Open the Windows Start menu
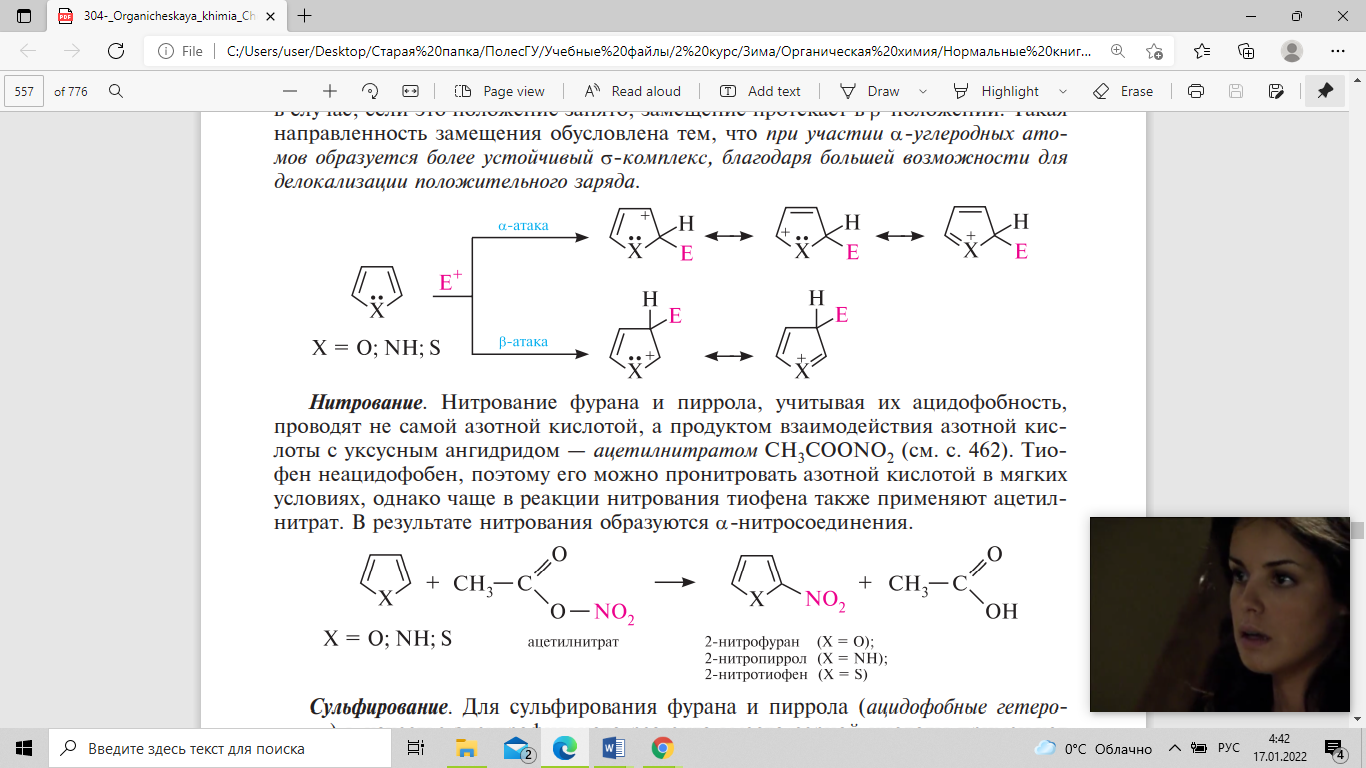The width and height of the screenshot is (1366, 768). (x=24, y=748)
